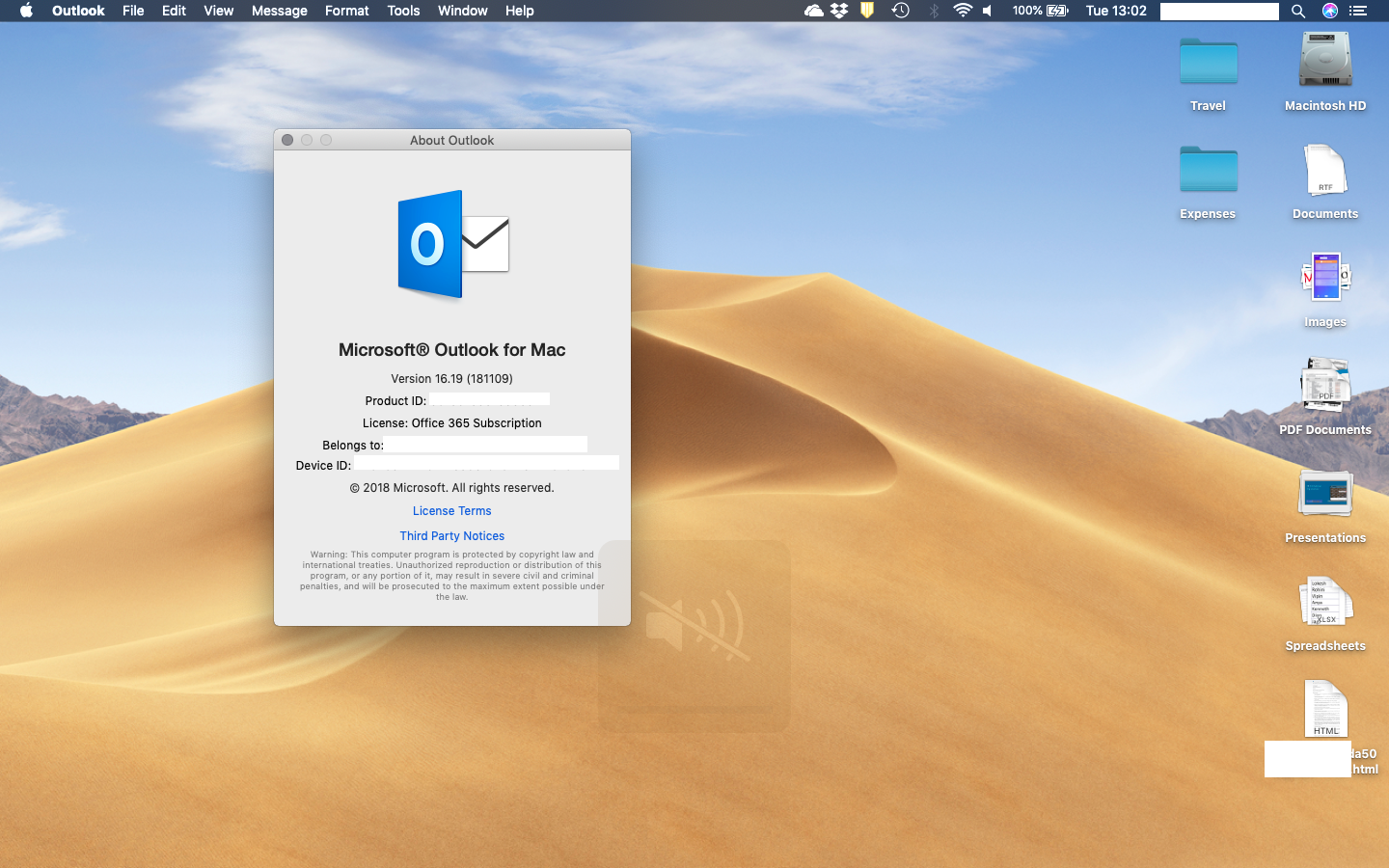Open the View menu
1389x868 pixels.
pos(218,11)
